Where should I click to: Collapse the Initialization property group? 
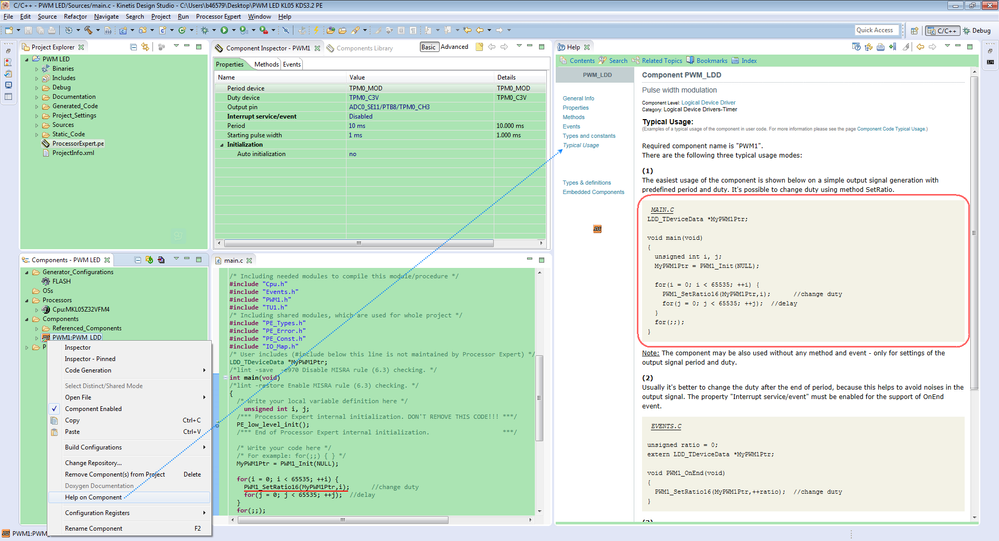pyautogui.click(x=222, y=145)
